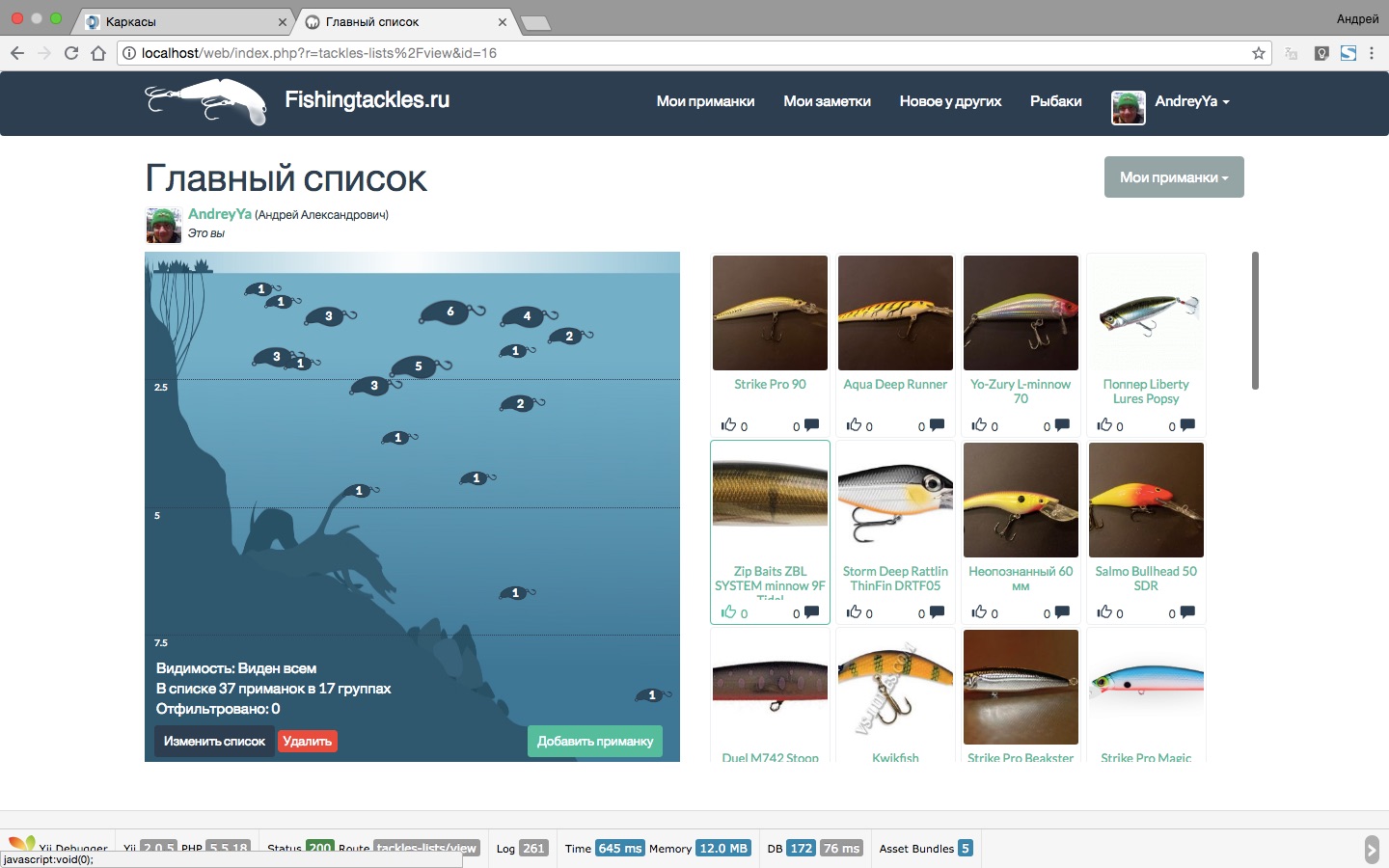Open Yii debugger Time panel

(x=605, y=849)
